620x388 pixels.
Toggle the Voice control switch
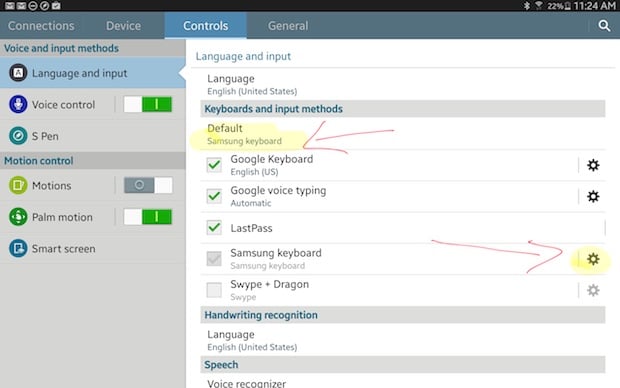(x=148, y=104)
